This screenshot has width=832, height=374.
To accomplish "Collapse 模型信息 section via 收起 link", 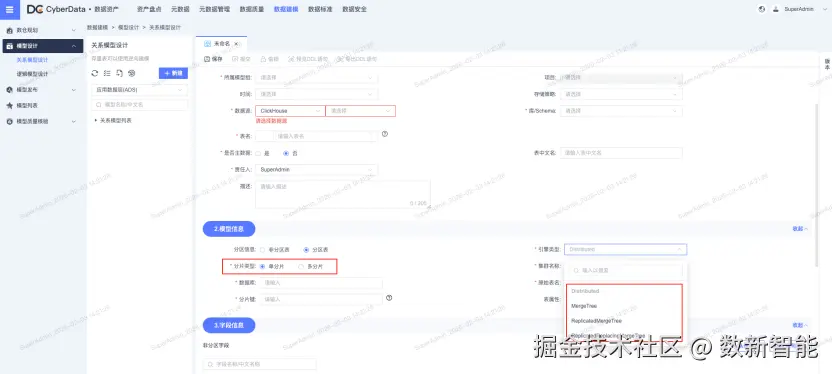I will (800, 229).
